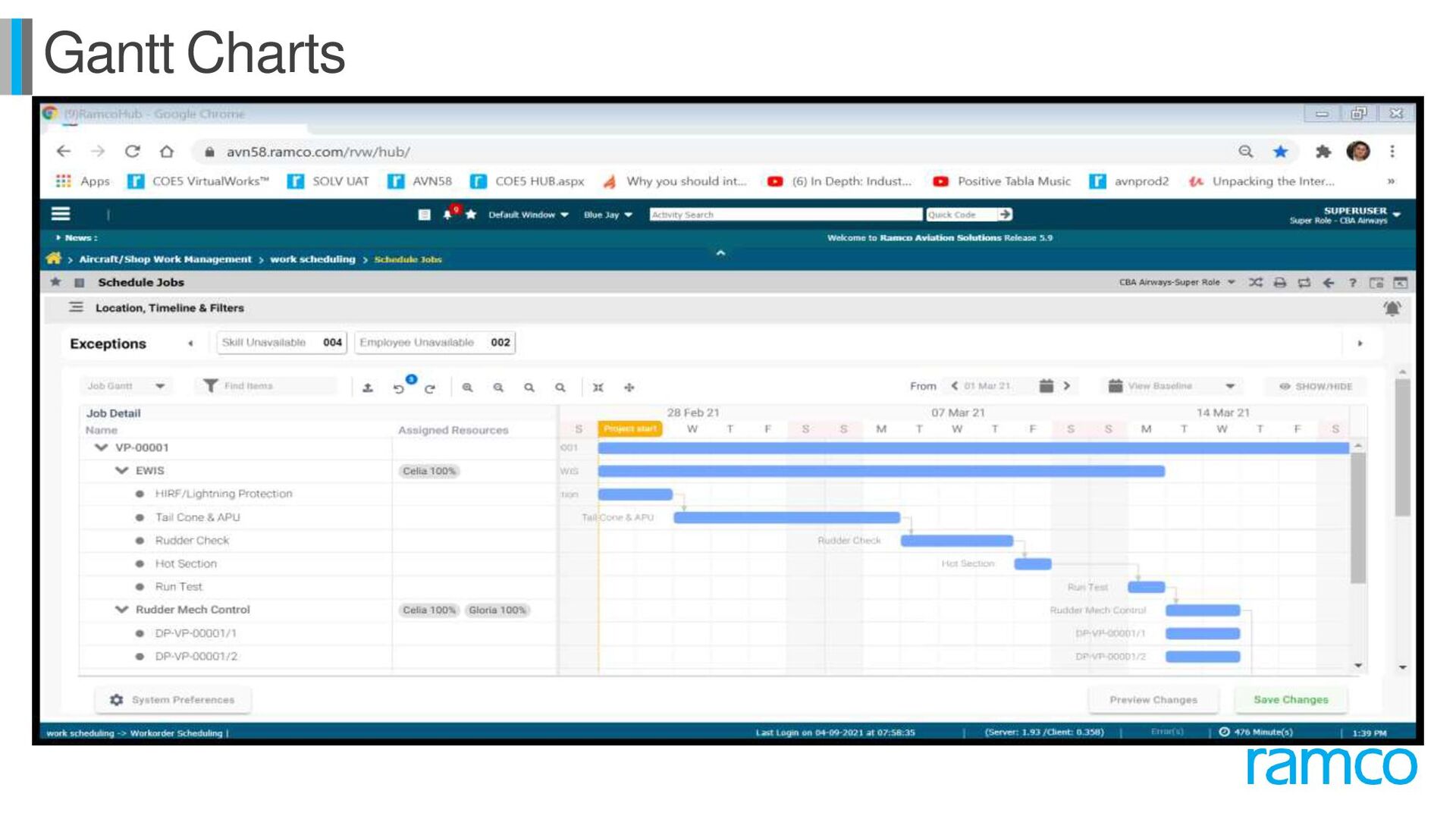Open the favorites star in top bar
Screen dimensions: 1456x819
tap(471, 215)
